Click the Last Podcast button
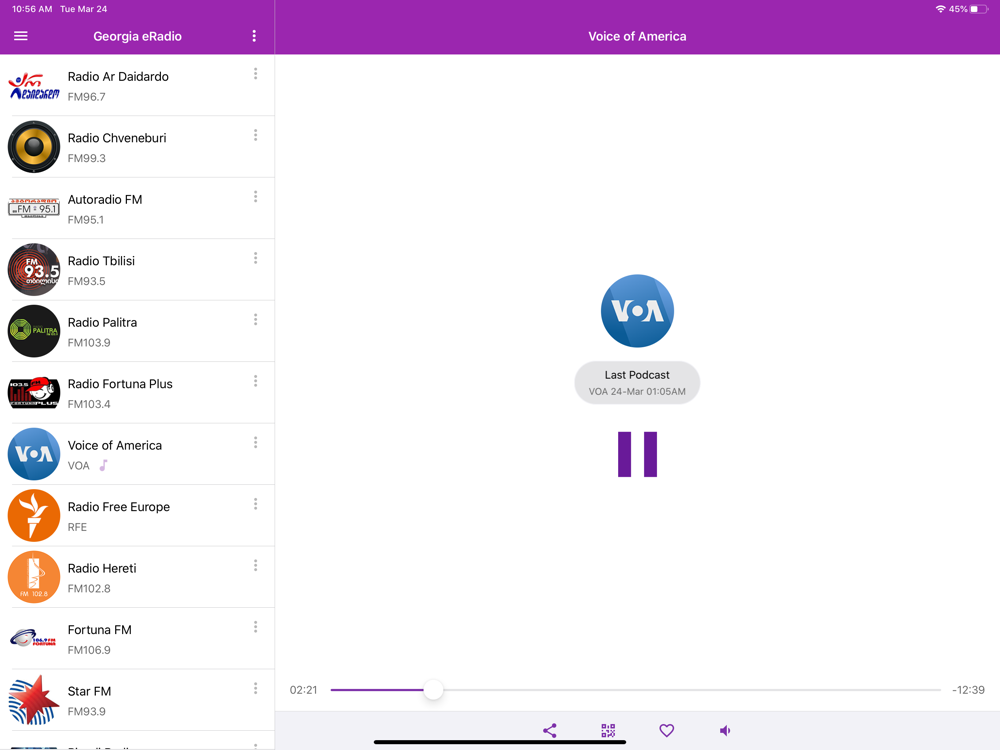Screen dimensions: 1000x750 pos(637,383)
